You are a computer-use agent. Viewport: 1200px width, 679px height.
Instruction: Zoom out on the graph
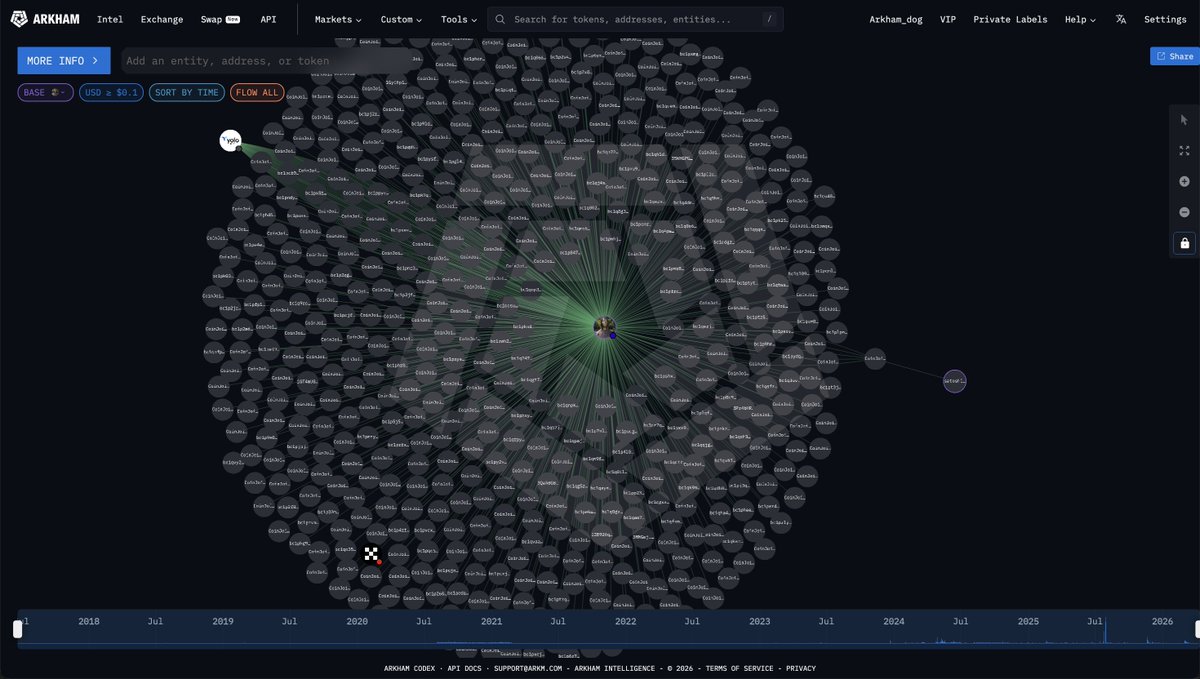point(1184,212)
